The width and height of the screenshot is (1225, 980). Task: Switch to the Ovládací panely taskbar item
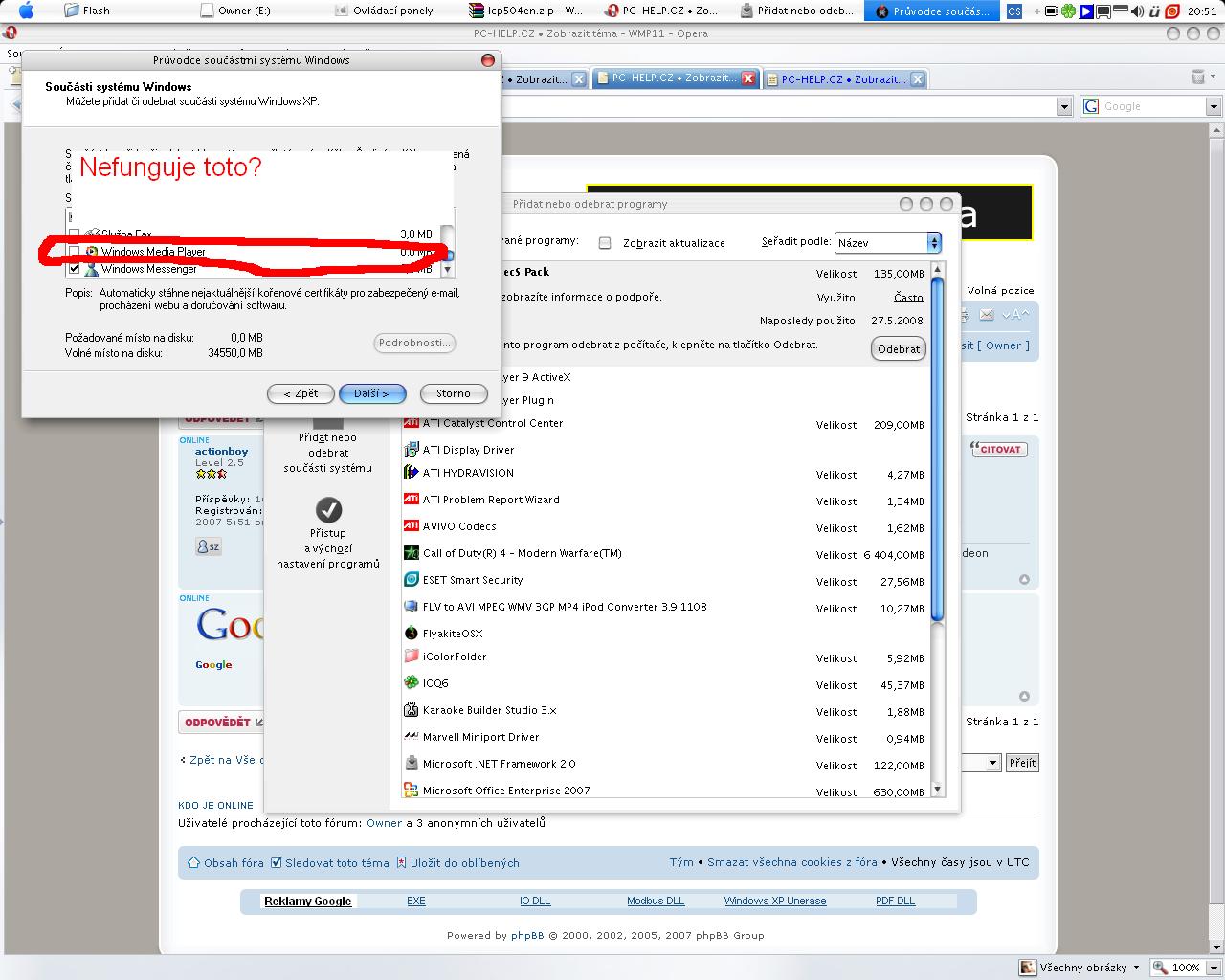(x=385, y=11)
